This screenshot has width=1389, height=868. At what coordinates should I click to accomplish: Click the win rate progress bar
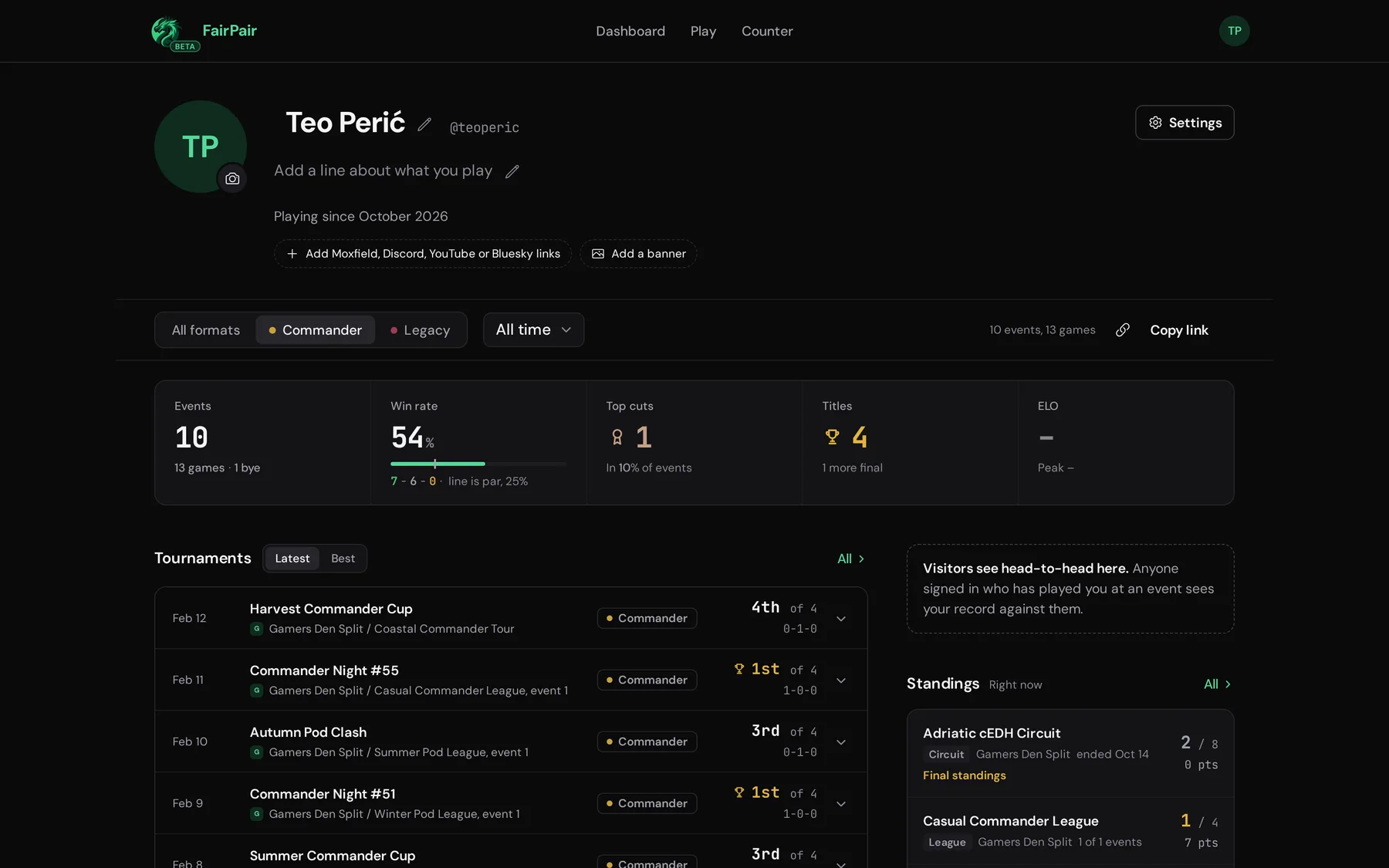point(478,464)
